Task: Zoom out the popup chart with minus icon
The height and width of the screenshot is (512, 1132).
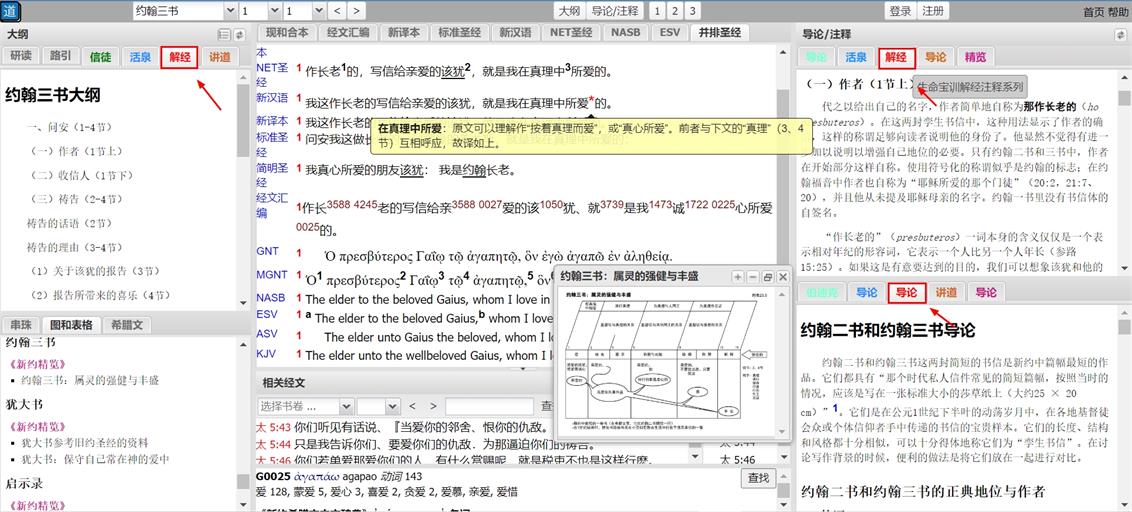Action: tap(752, 276)
